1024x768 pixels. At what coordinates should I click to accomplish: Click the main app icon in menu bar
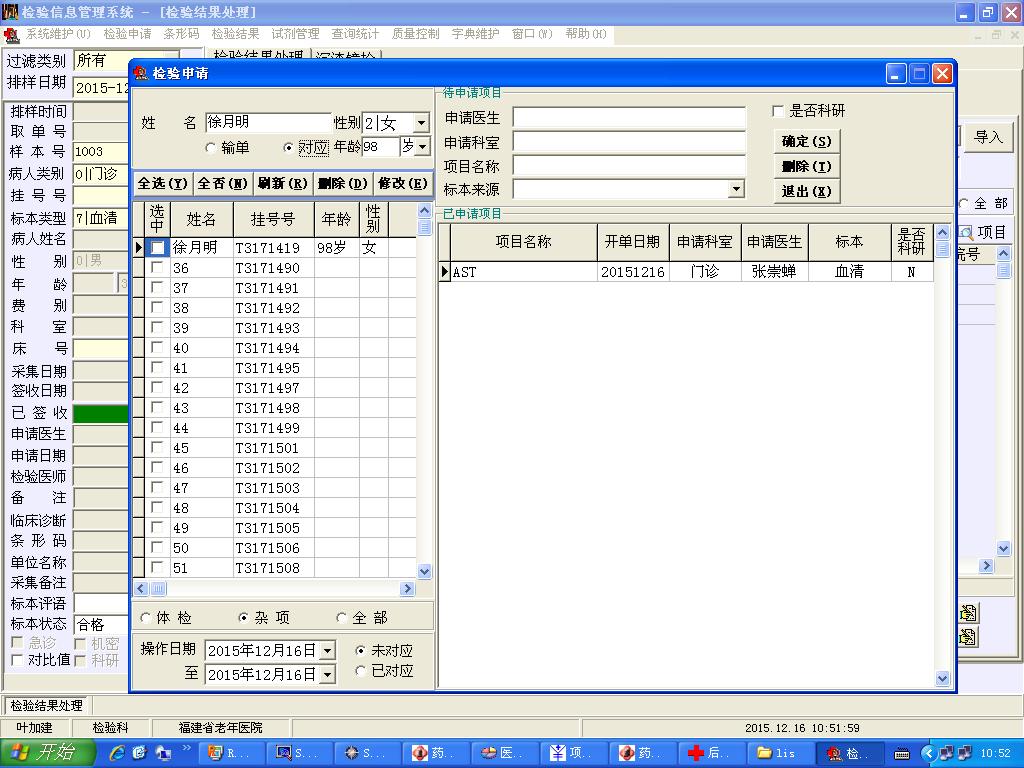coord(11,34)
